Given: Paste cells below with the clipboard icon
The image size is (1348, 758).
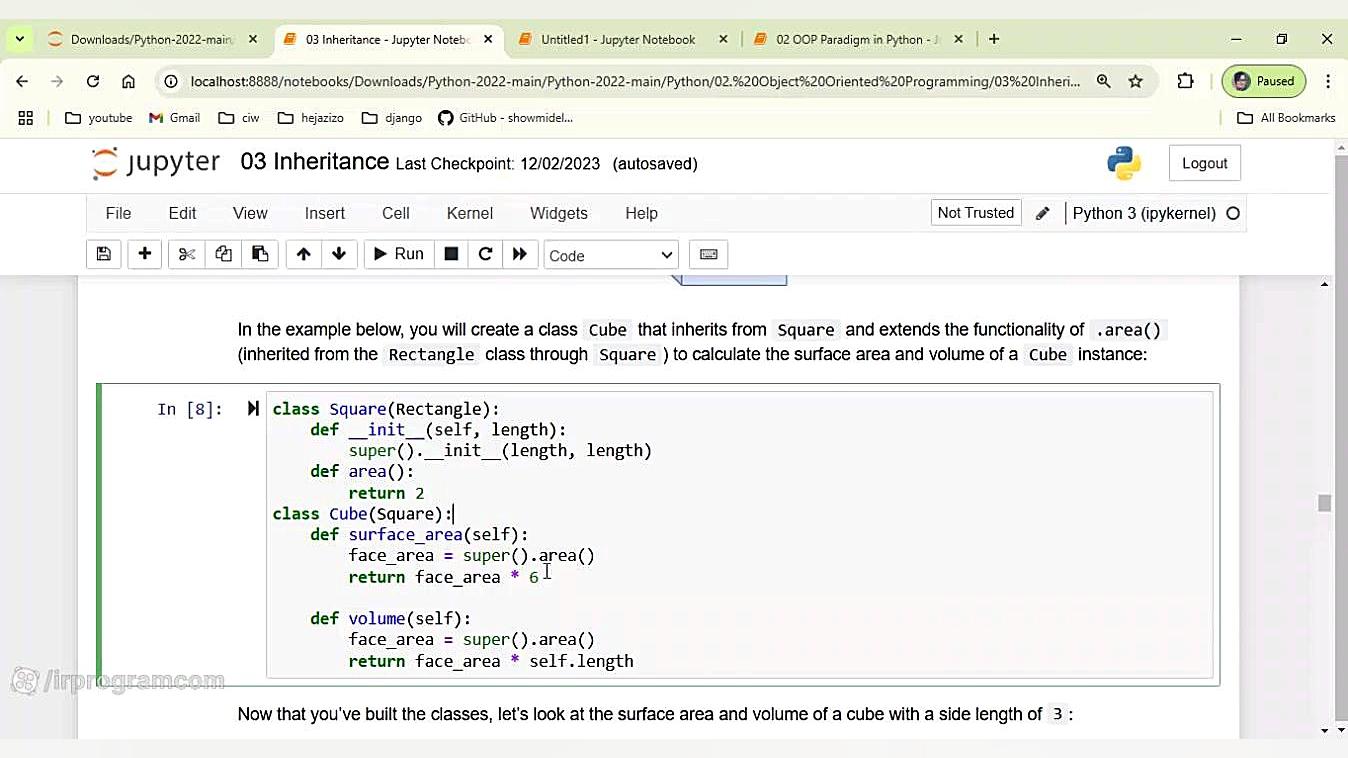Looking at the screenshot, I should (260, 254).
